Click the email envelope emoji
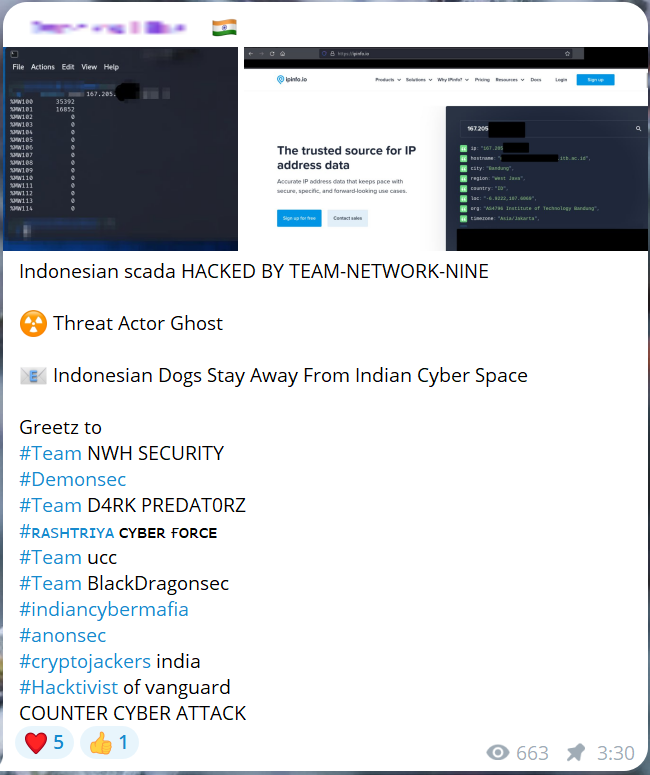Viewport: 650px width, 775px height. tap(33, 376)
